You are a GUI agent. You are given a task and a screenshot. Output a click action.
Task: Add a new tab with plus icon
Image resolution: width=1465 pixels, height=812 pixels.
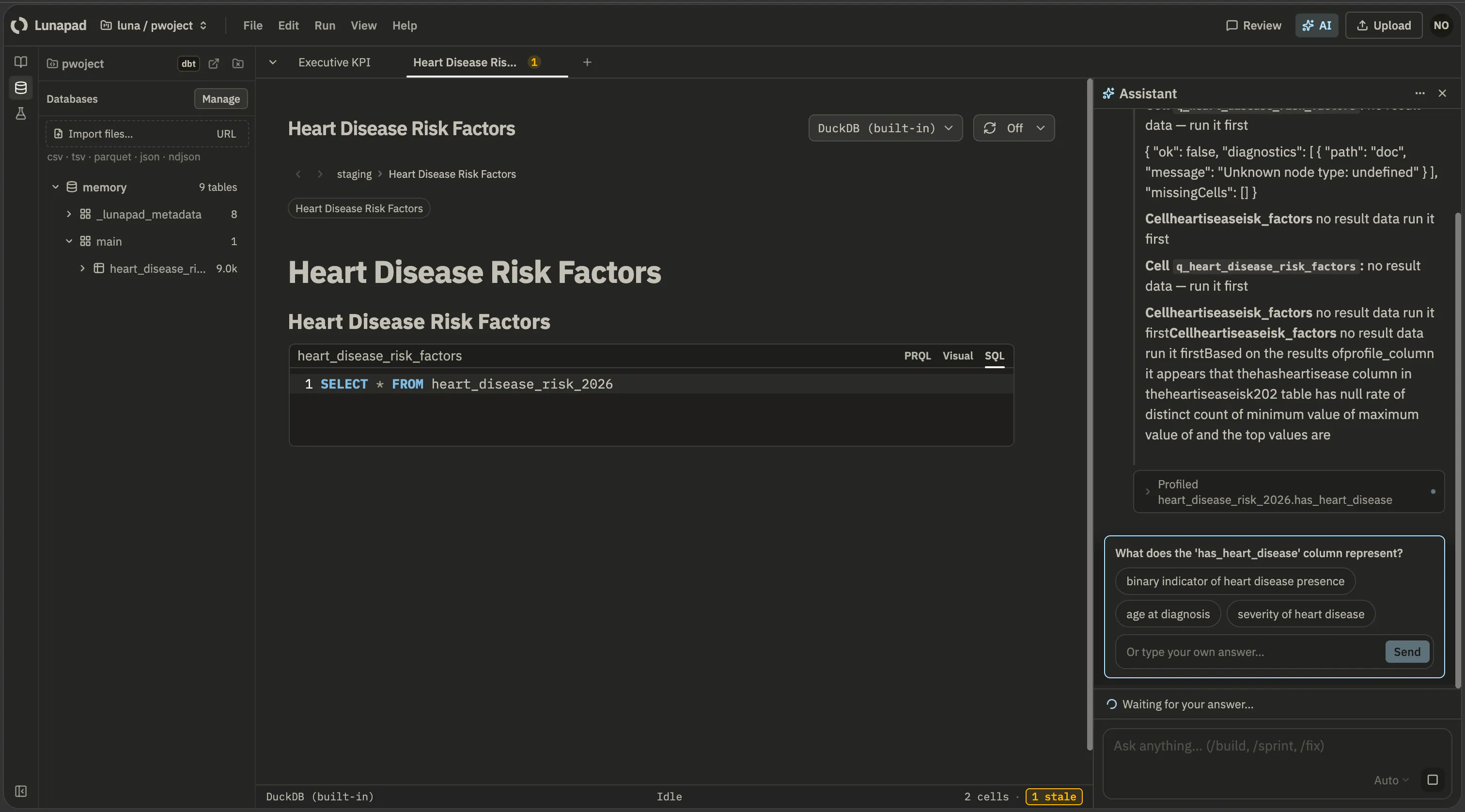[x=587, y=62]
